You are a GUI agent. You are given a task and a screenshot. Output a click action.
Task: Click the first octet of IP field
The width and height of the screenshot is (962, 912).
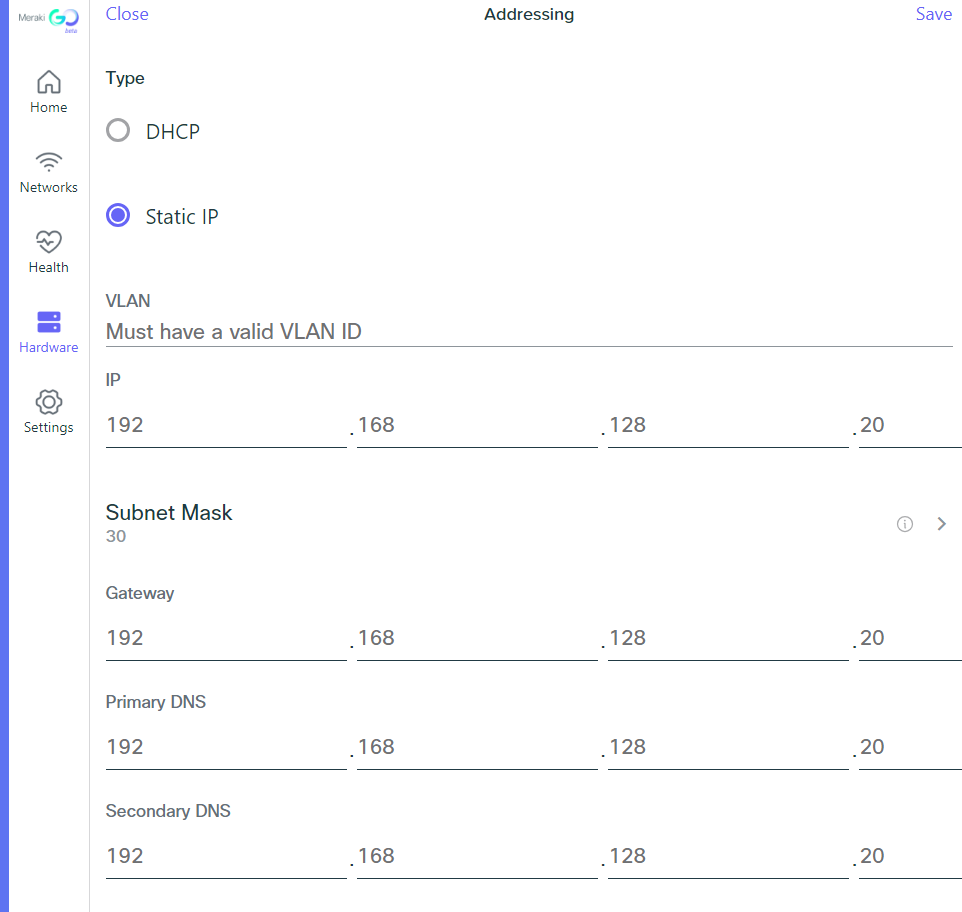[x=225, y=426]
